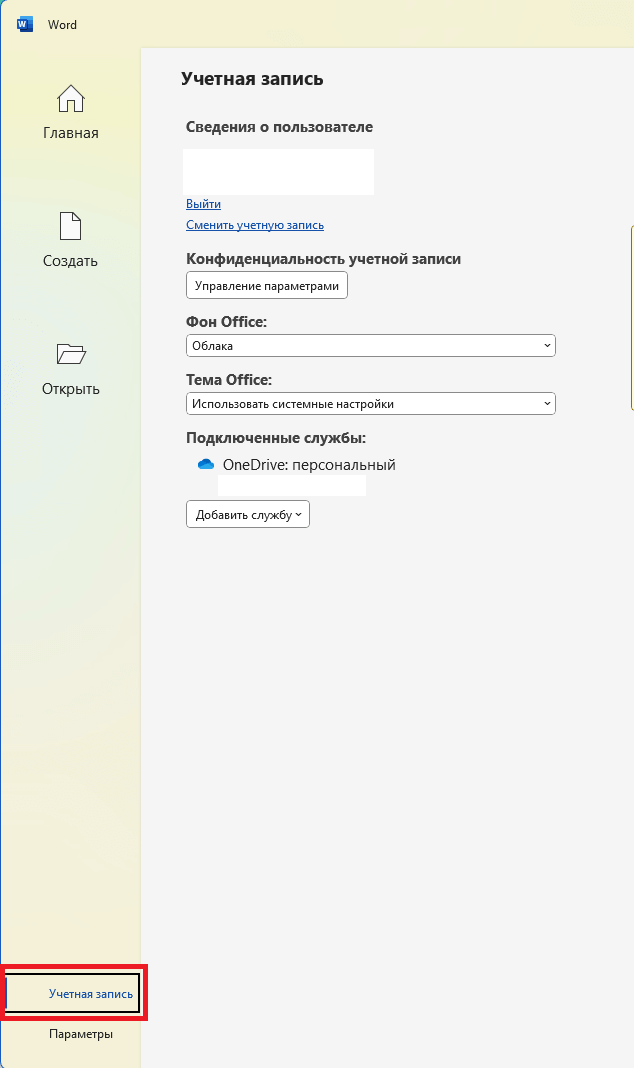Expand the Фон Office dropdown arrow
Screen dimensions: 634x1068
[547, 345]
